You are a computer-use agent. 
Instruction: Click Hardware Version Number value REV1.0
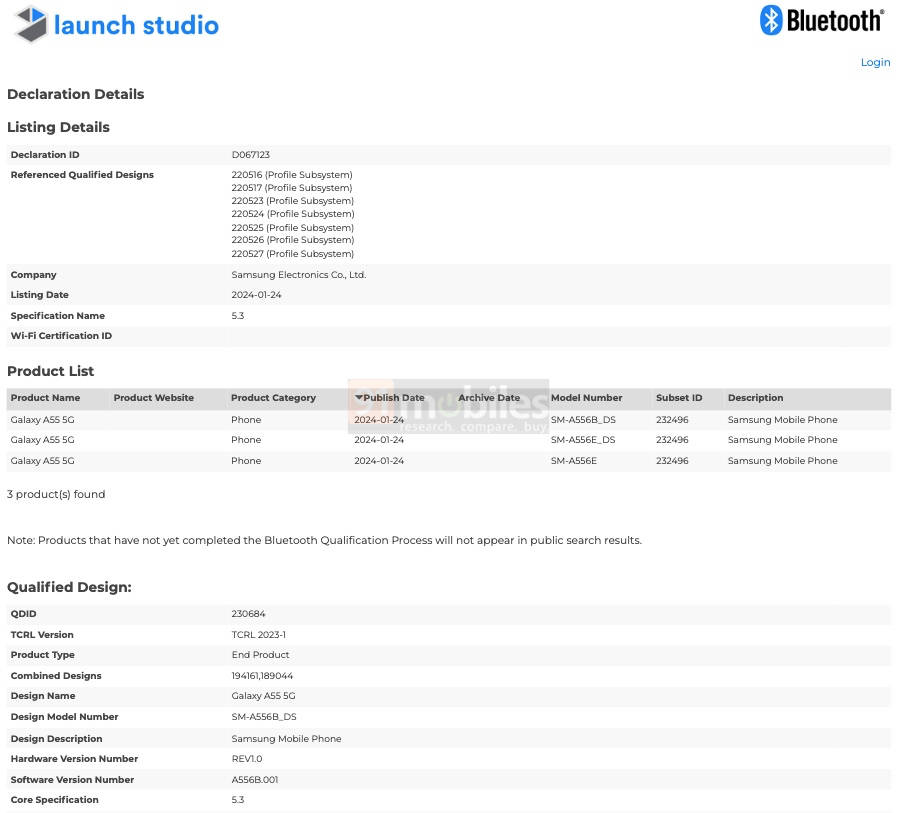247,759
